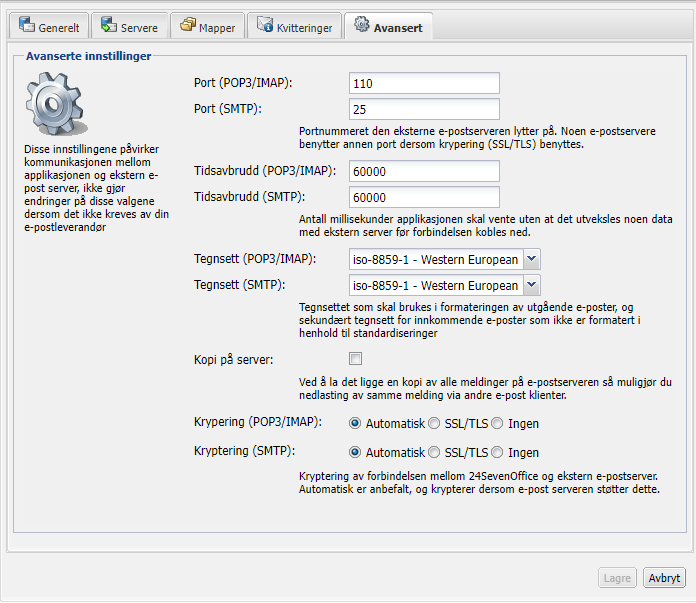Click the Tegnsett (SMTP) label

(x=240, y=285)
